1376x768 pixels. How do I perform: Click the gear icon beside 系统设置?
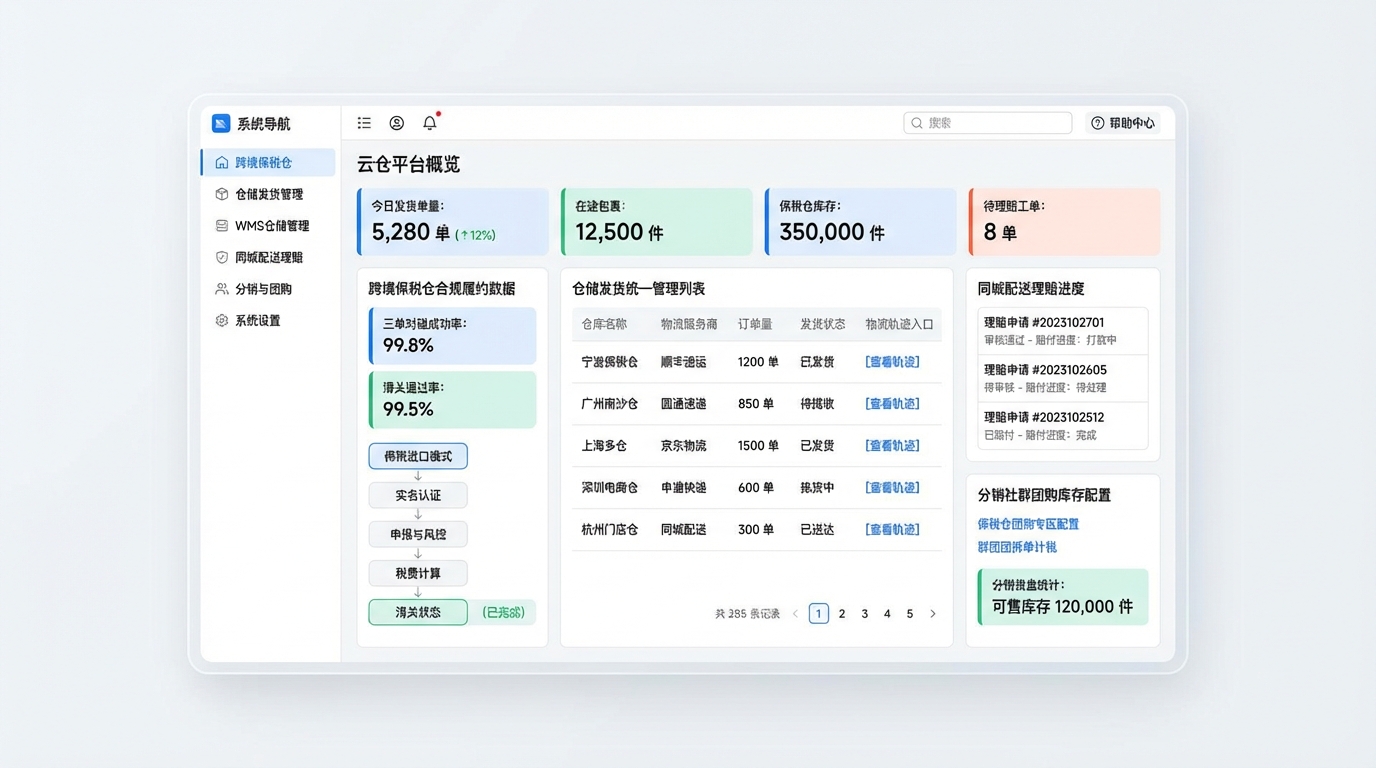pyautogui.click(x=222, y=321)
